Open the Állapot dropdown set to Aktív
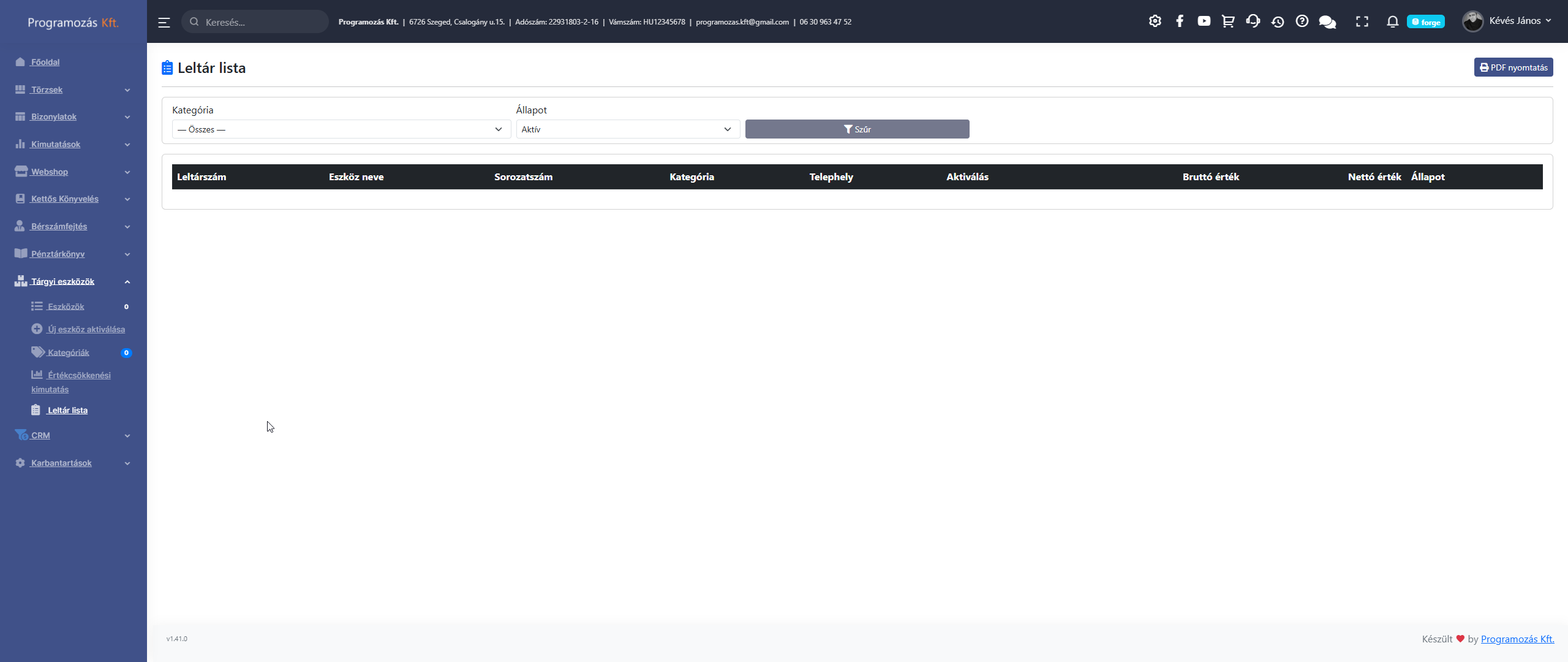The width and height of the screenshot is (1568, 662). pos(628,129)
